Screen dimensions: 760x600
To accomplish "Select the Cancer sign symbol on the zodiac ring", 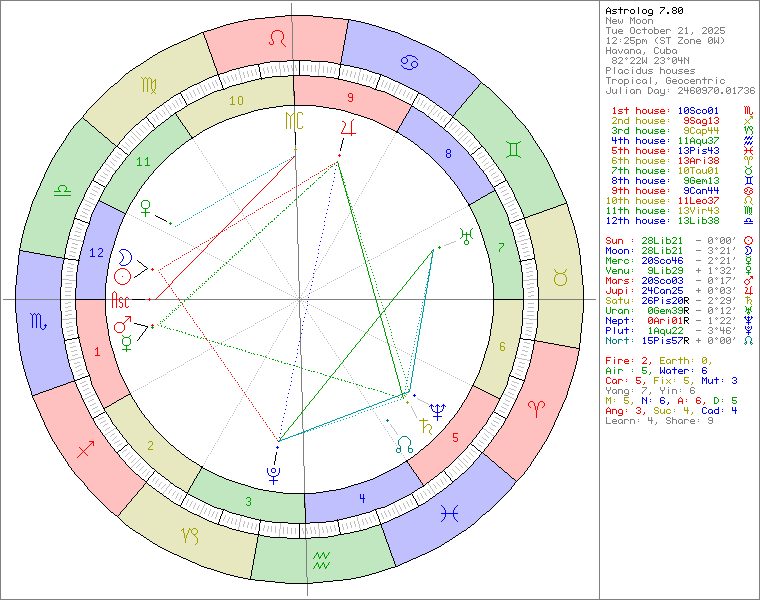I will coord(410,64).
